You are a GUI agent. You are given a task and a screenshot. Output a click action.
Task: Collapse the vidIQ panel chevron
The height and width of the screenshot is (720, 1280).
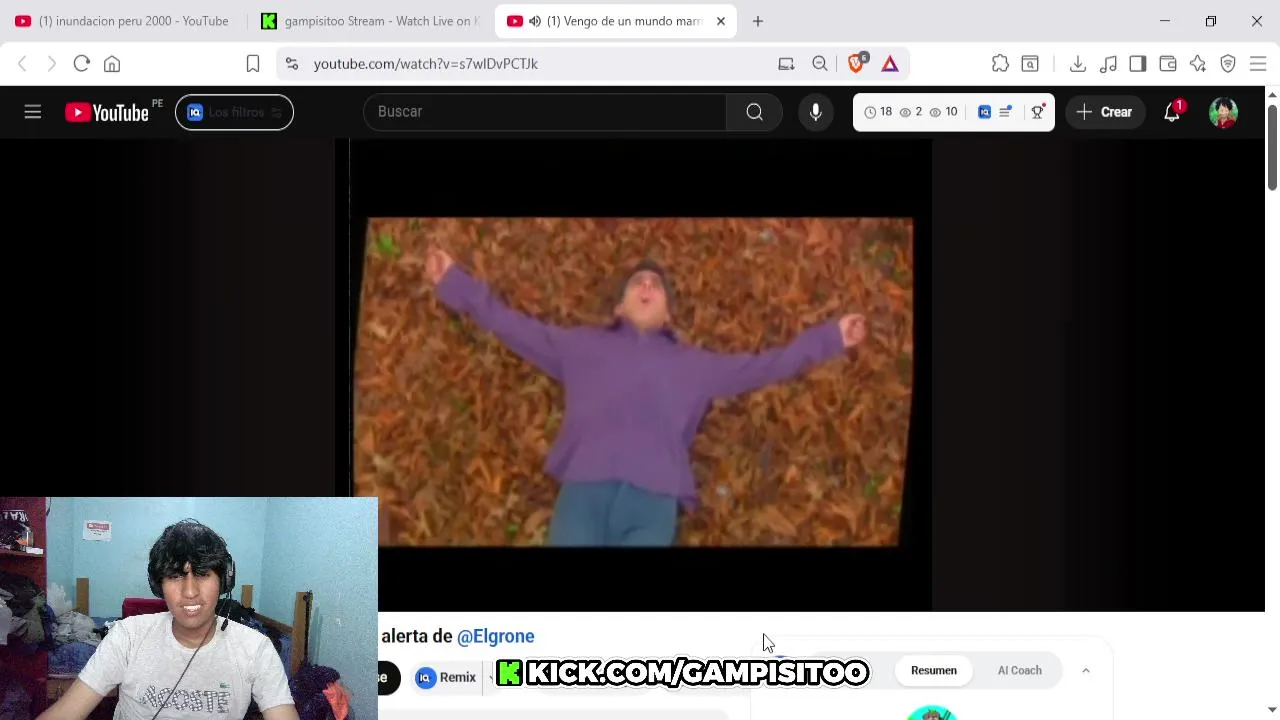[x=1086, y=670]
